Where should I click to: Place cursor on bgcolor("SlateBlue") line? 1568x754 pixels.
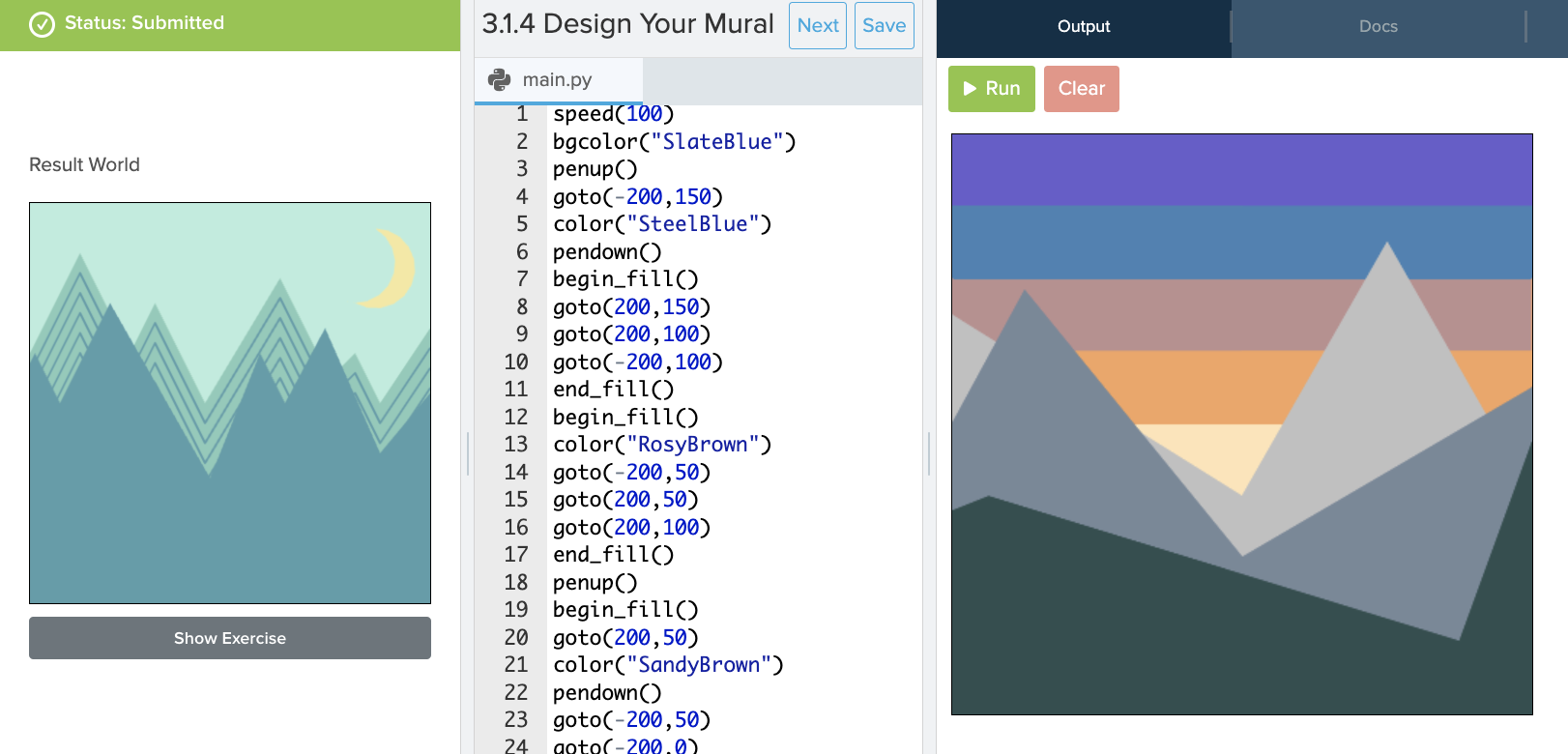[674, 142]
